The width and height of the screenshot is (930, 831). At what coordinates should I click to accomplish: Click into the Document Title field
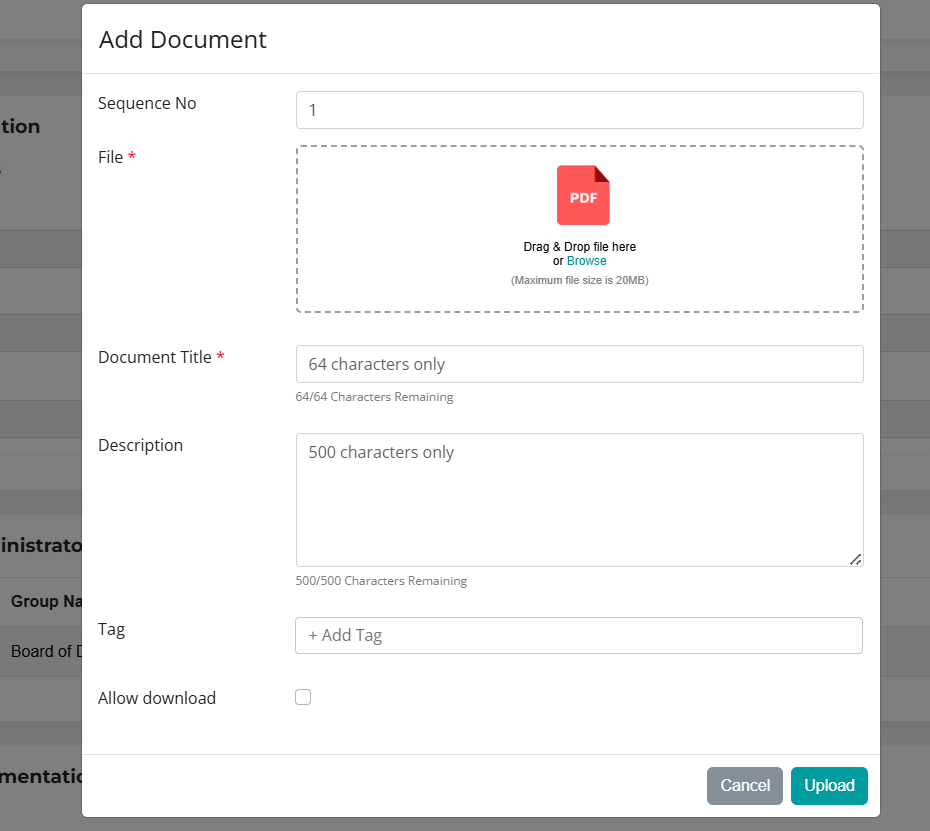pos(579,364)
